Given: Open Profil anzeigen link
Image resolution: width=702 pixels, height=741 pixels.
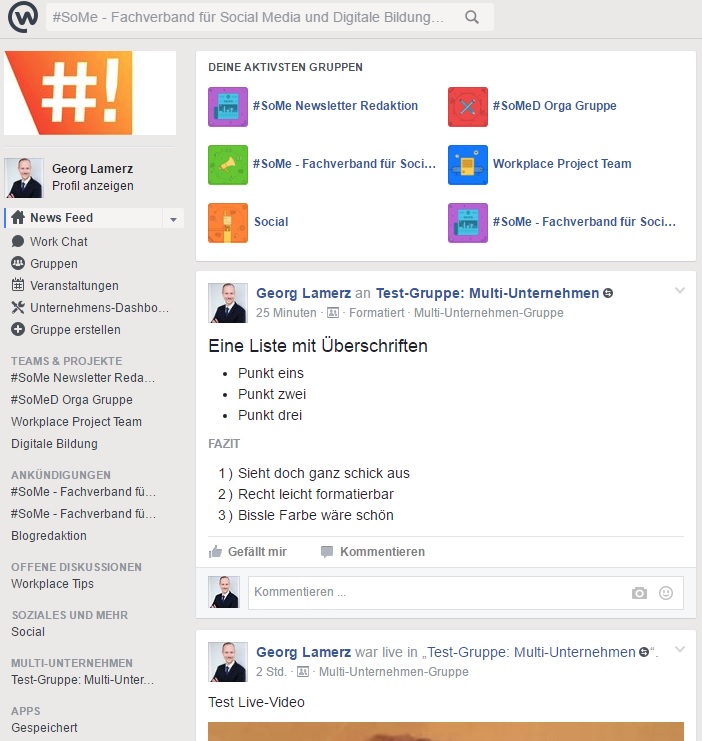Looking at the screenshot, I should pyautogui.click(x=92, y=186).
